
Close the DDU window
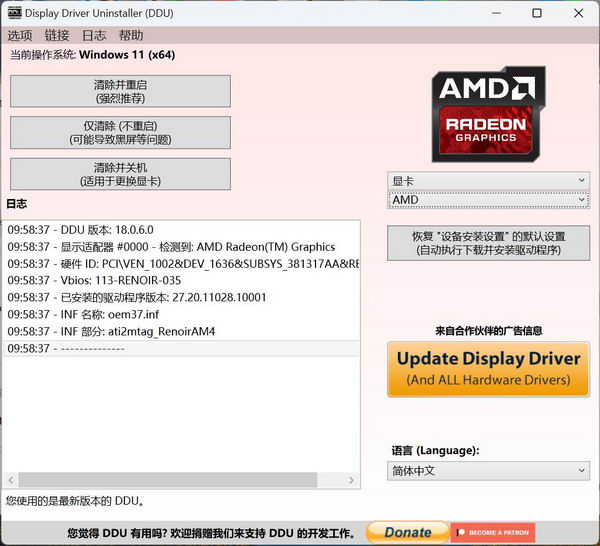click(578, 13)
